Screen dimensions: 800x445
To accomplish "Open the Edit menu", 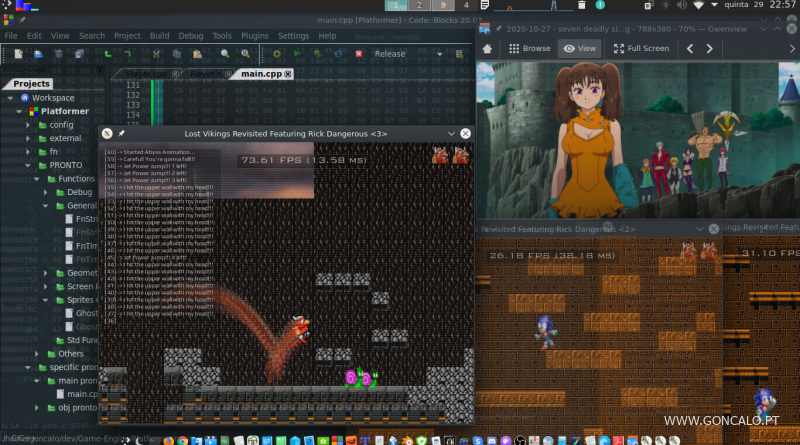I will (34, 36).
